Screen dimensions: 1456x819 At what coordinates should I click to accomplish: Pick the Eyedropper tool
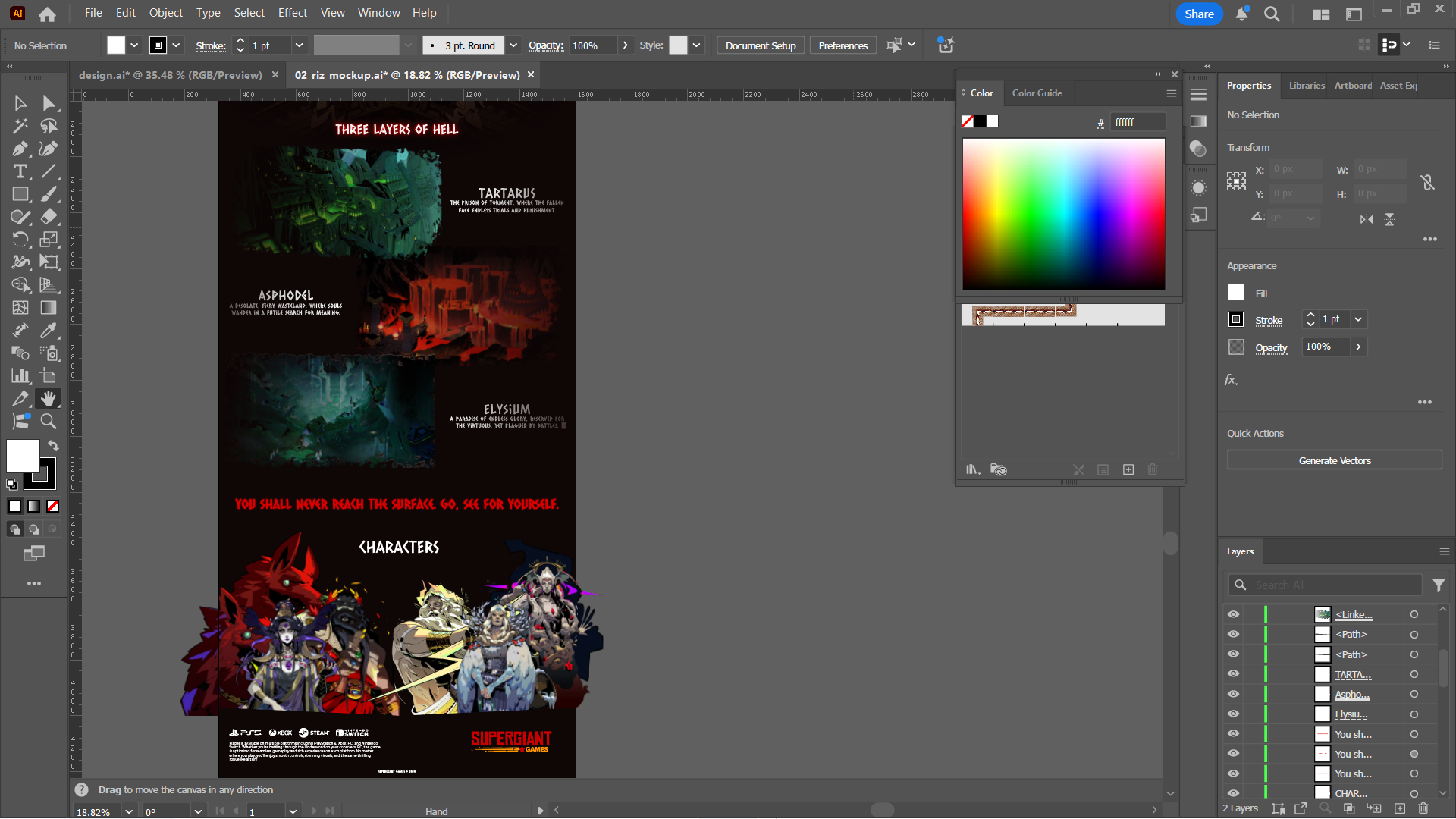point(49,330)
